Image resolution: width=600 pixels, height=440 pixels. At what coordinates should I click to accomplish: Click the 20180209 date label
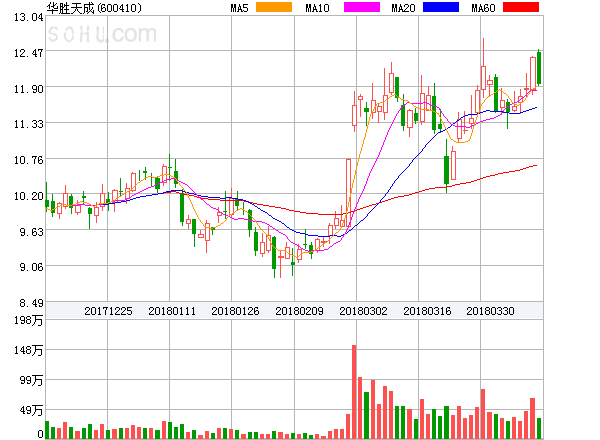[299, 311]
